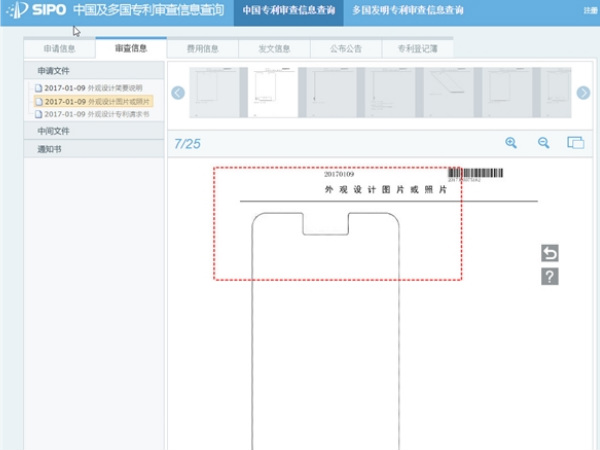Go to next thumbnails with right arrow

[583, 93]
